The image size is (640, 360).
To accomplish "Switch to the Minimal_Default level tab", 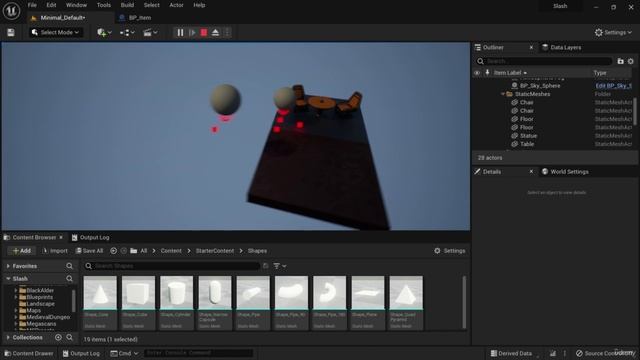I will [x=62, y=18].
